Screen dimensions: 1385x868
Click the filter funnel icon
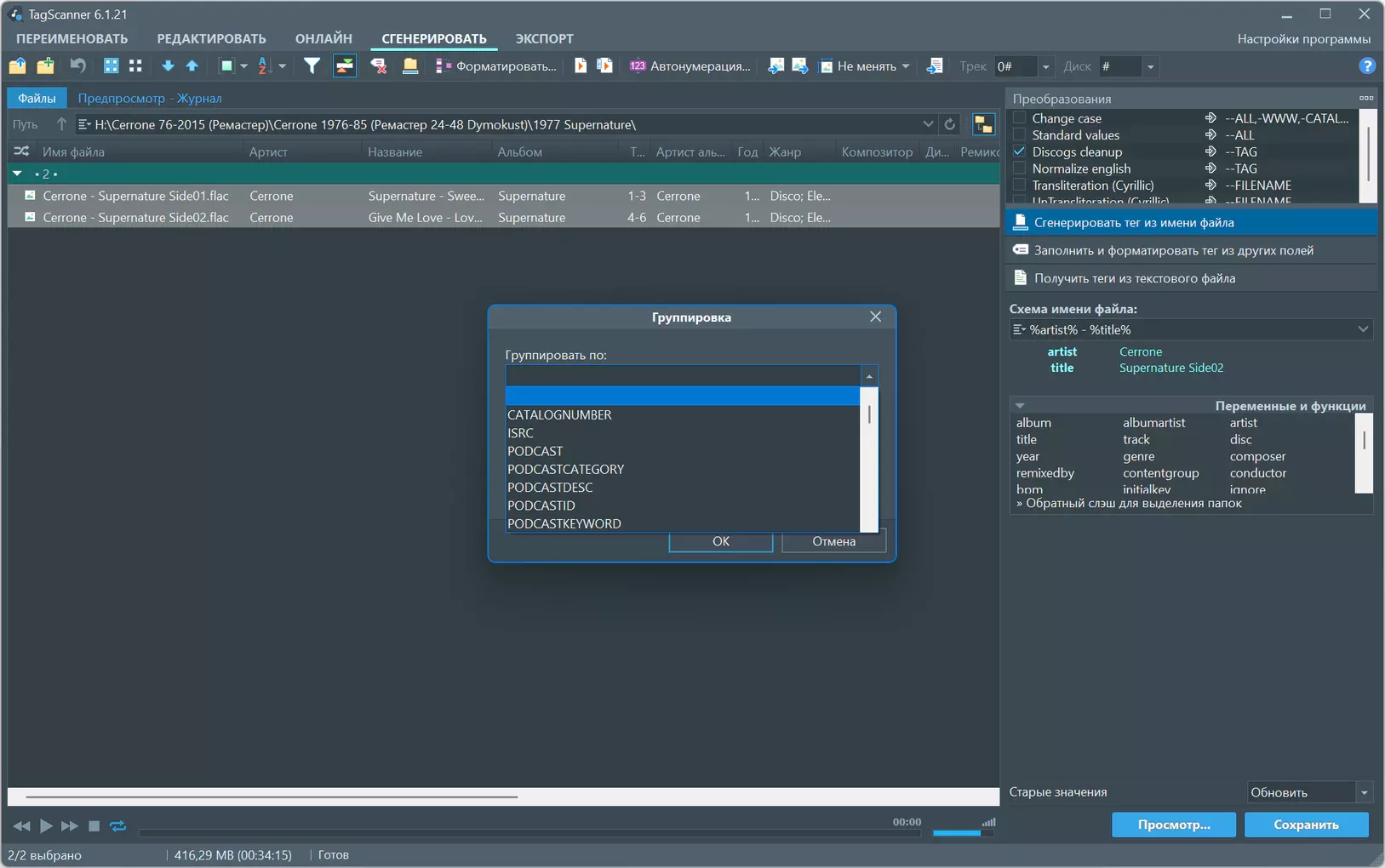(x=312, y=66)
